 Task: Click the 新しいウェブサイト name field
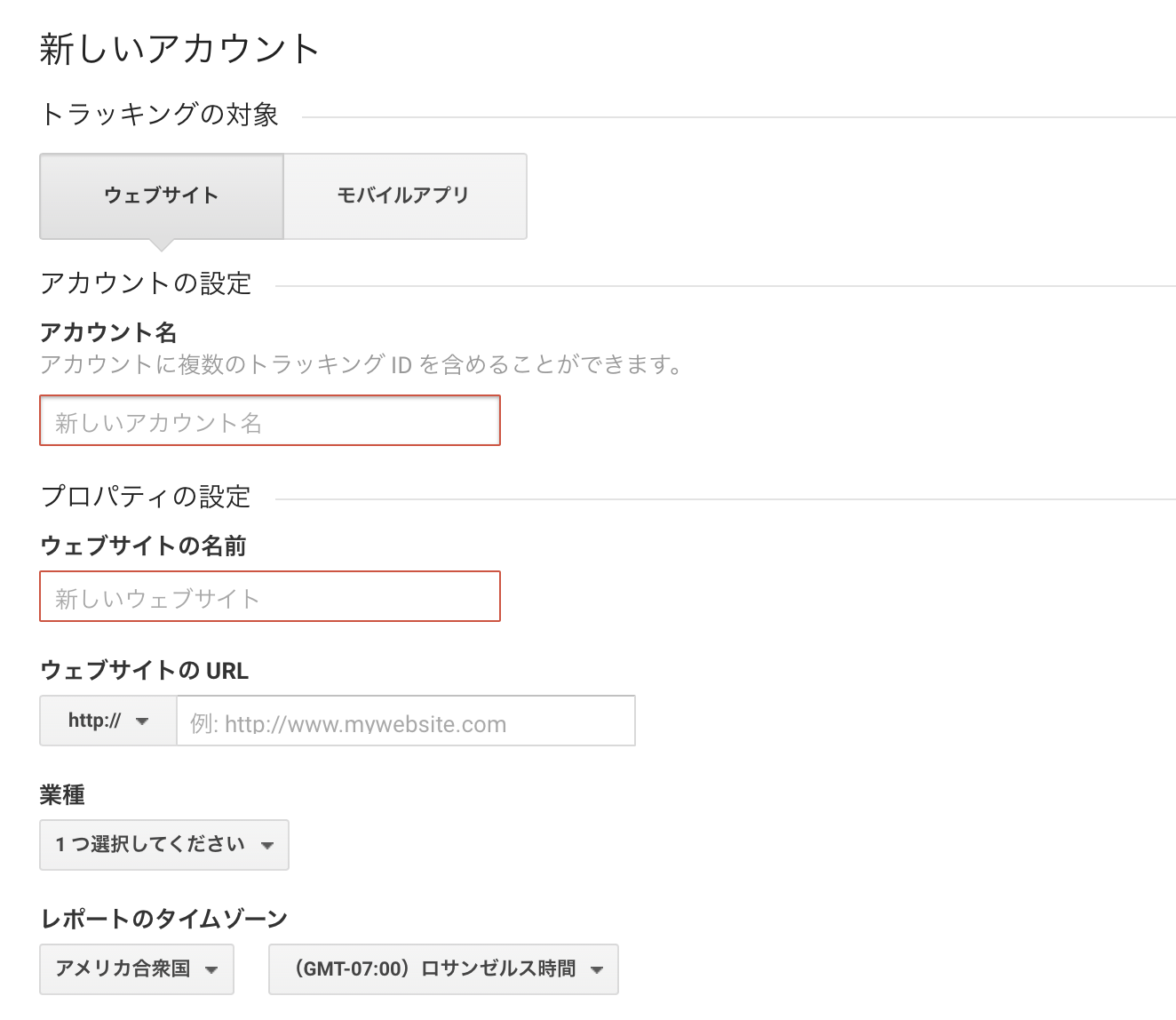pos(269,597)
